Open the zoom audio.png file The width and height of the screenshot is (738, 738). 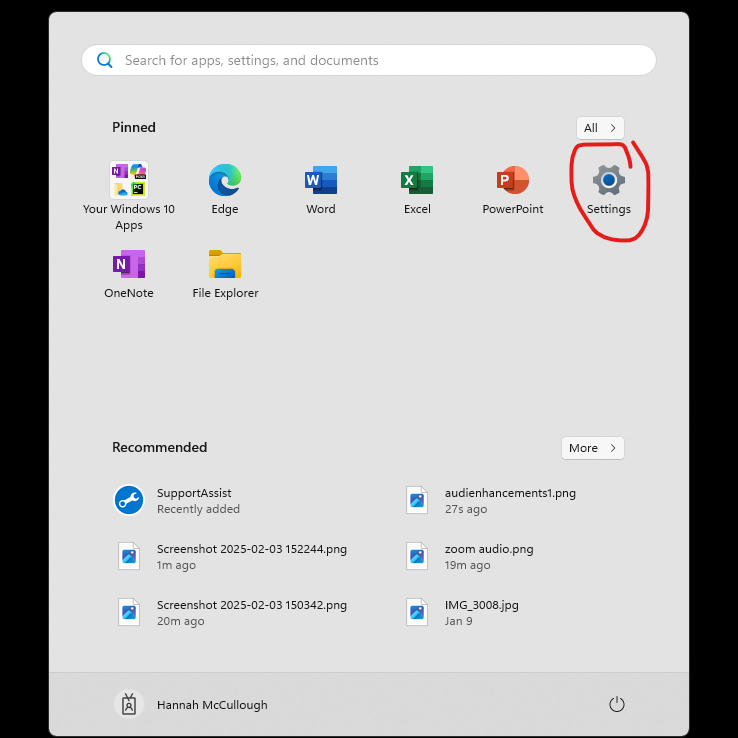pyautogui.click(x=488, y=556)
